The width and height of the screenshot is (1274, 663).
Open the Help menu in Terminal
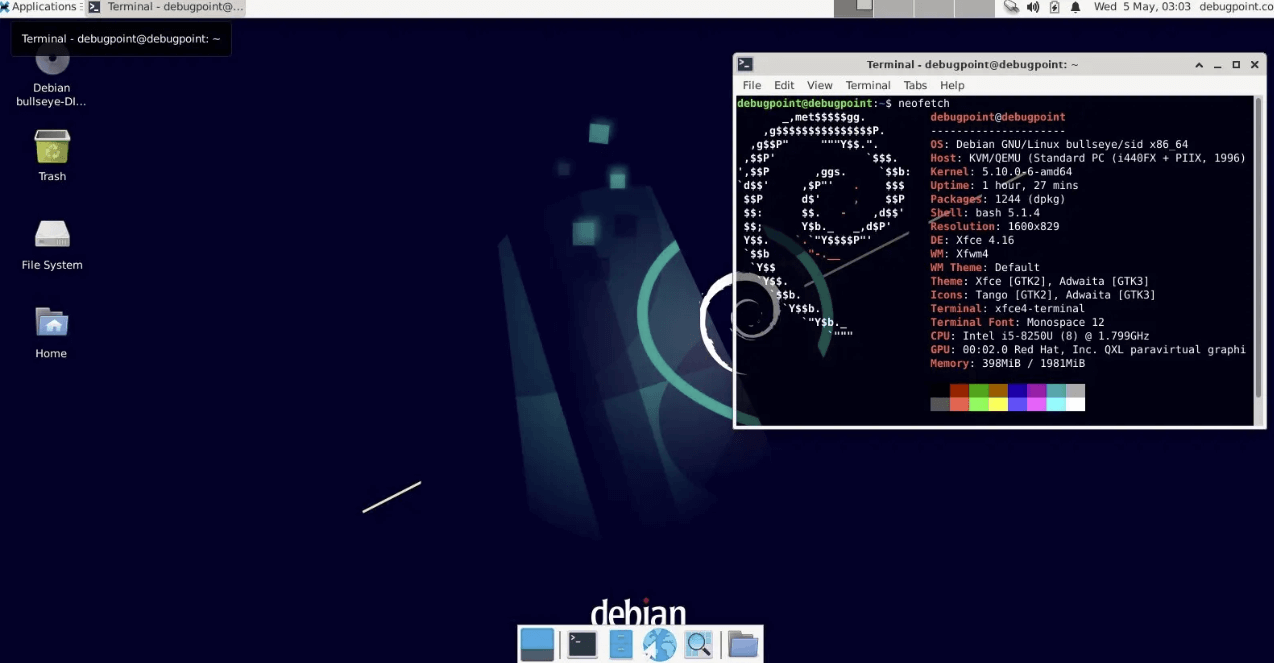click(952, 85)
